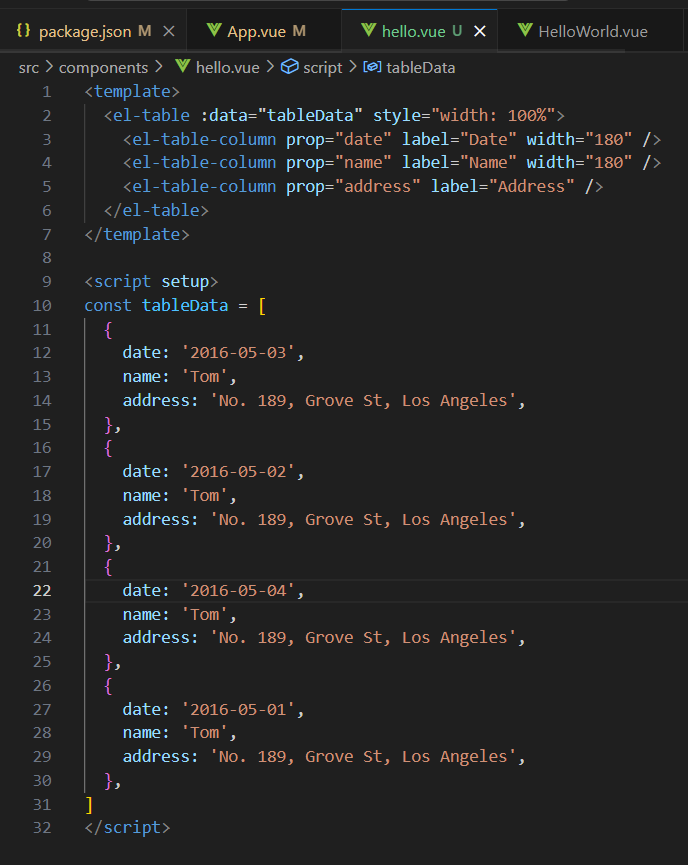Close the hello.vue tab

click(480, 31)
